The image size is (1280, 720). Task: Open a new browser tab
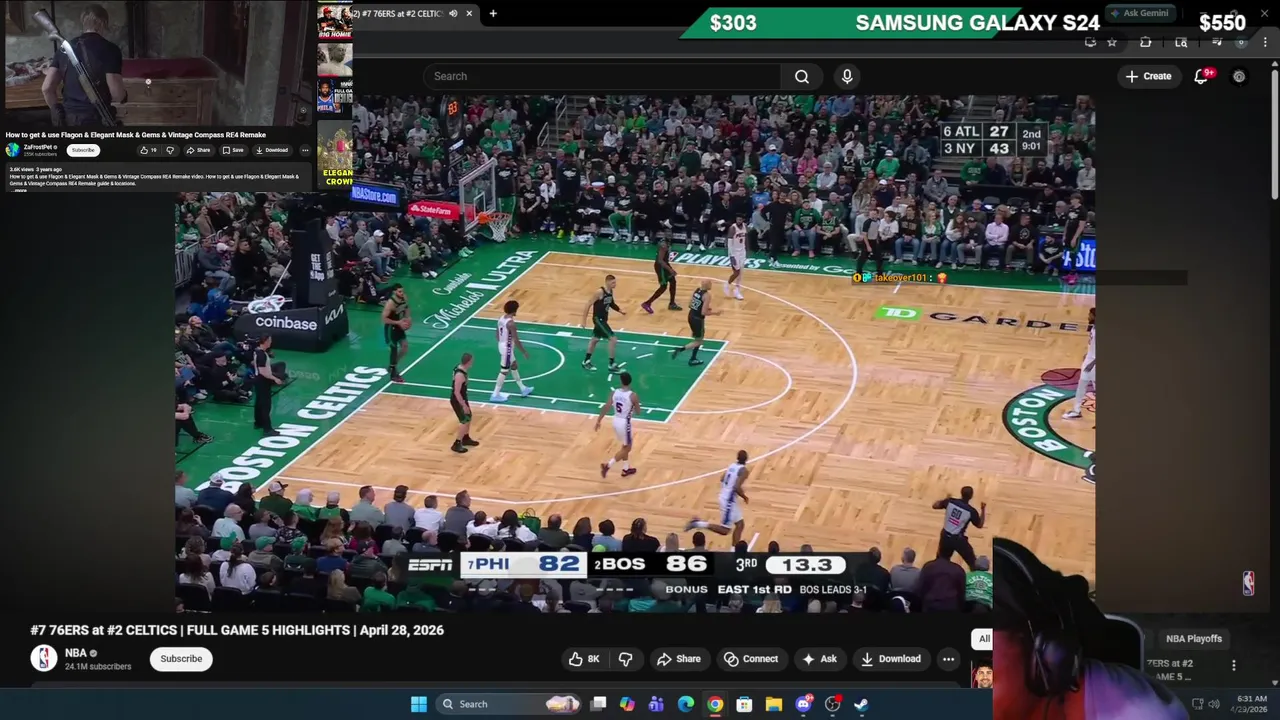click(x=493, y=14)
